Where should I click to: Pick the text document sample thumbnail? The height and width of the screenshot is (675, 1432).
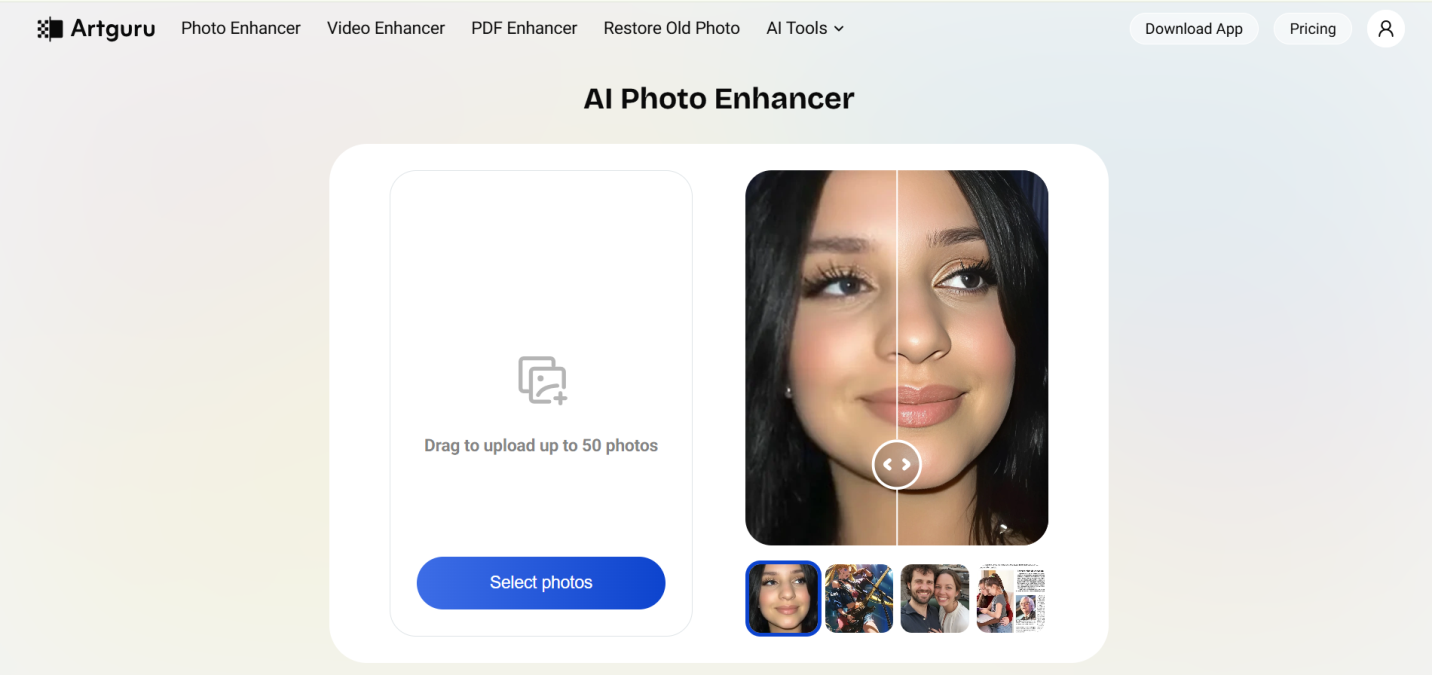click(x=1011, y=598)
